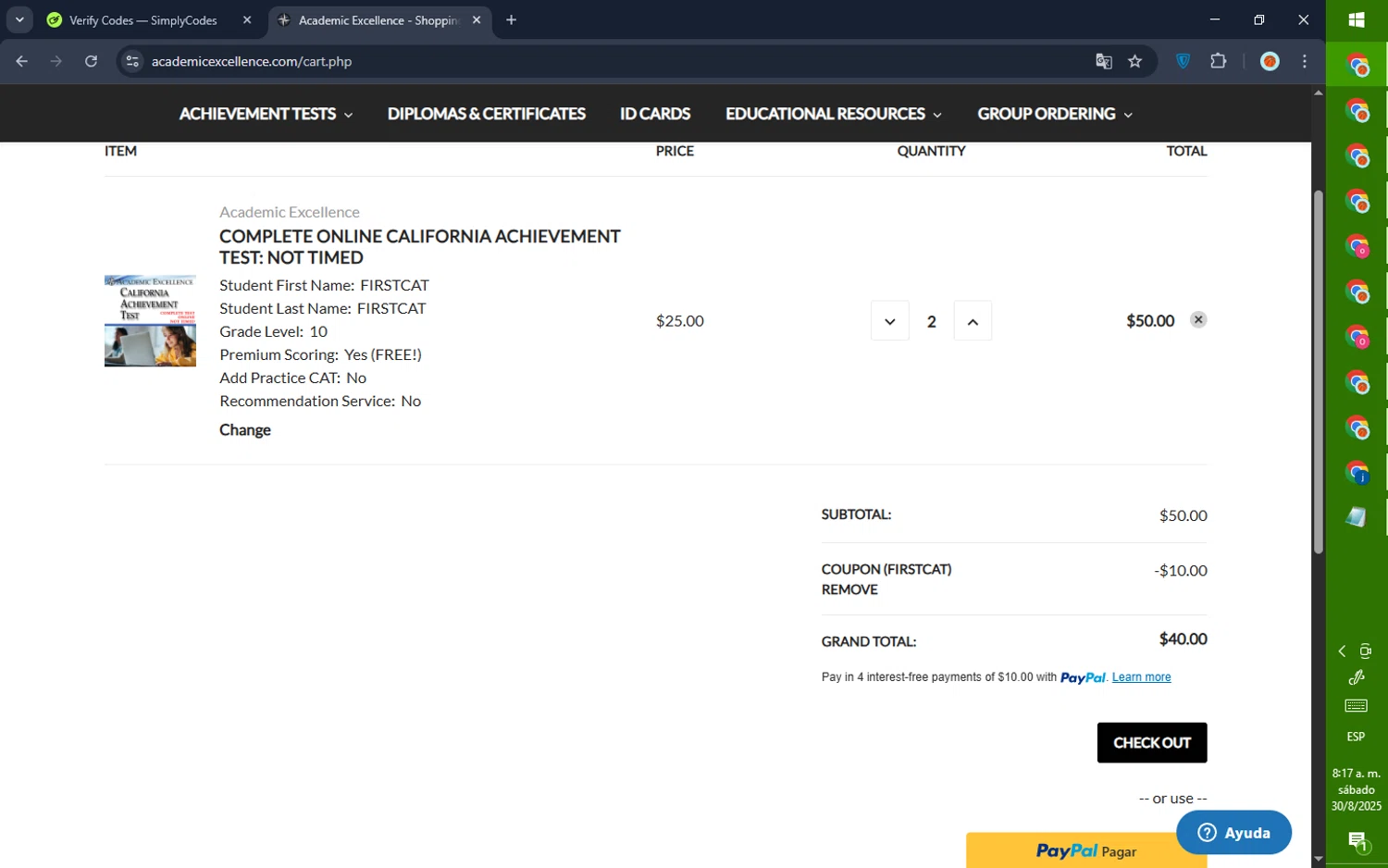Go back to the previous page

click(x=22, y=61)
